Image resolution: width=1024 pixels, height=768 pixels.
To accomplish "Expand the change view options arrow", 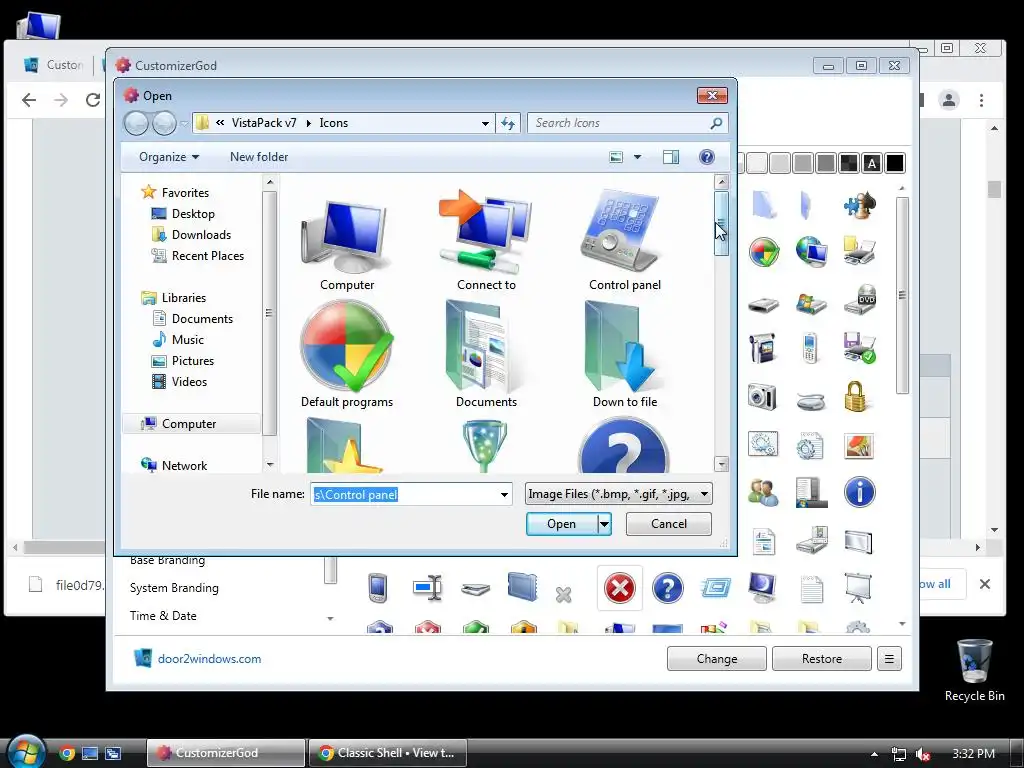I will (637, 157).
